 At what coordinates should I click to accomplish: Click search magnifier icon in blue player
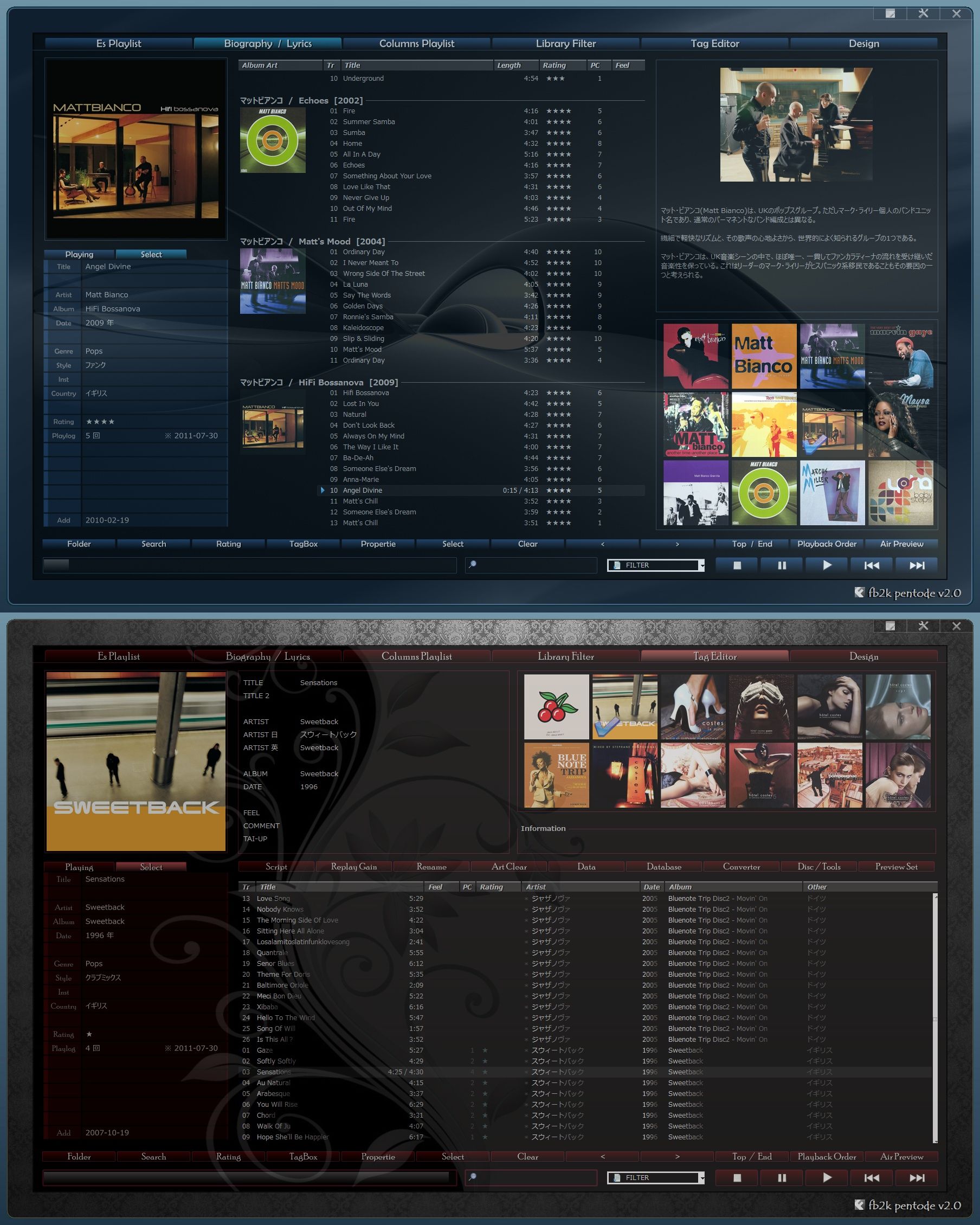472,564
